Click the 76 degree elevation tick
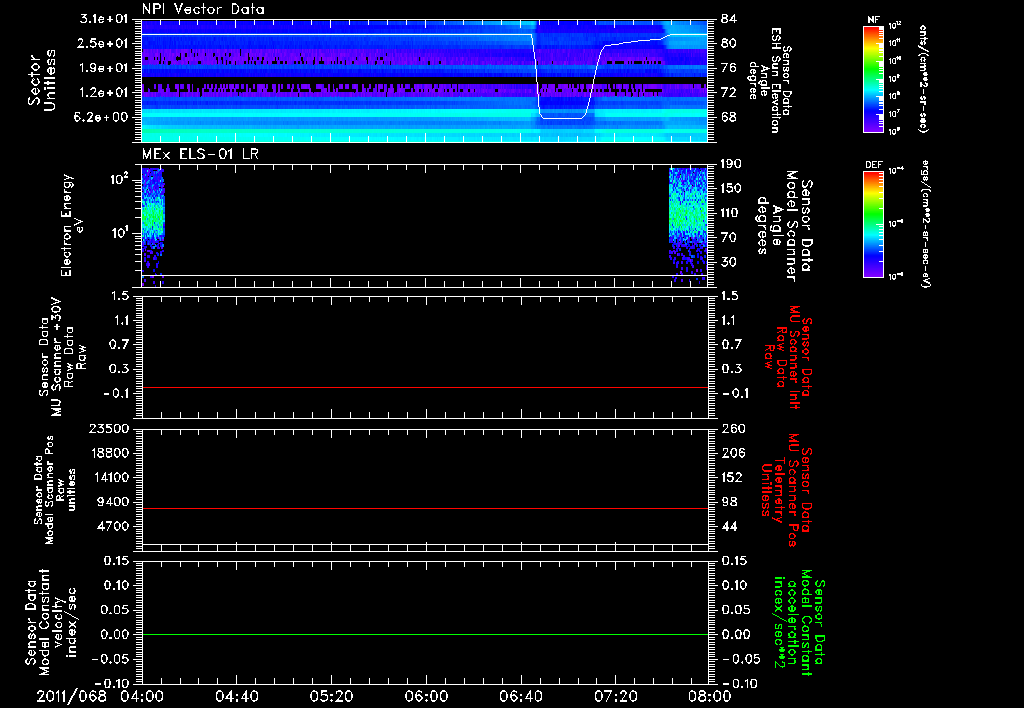This screenshot has height=708, width=1024. click(x=728, y=68)
